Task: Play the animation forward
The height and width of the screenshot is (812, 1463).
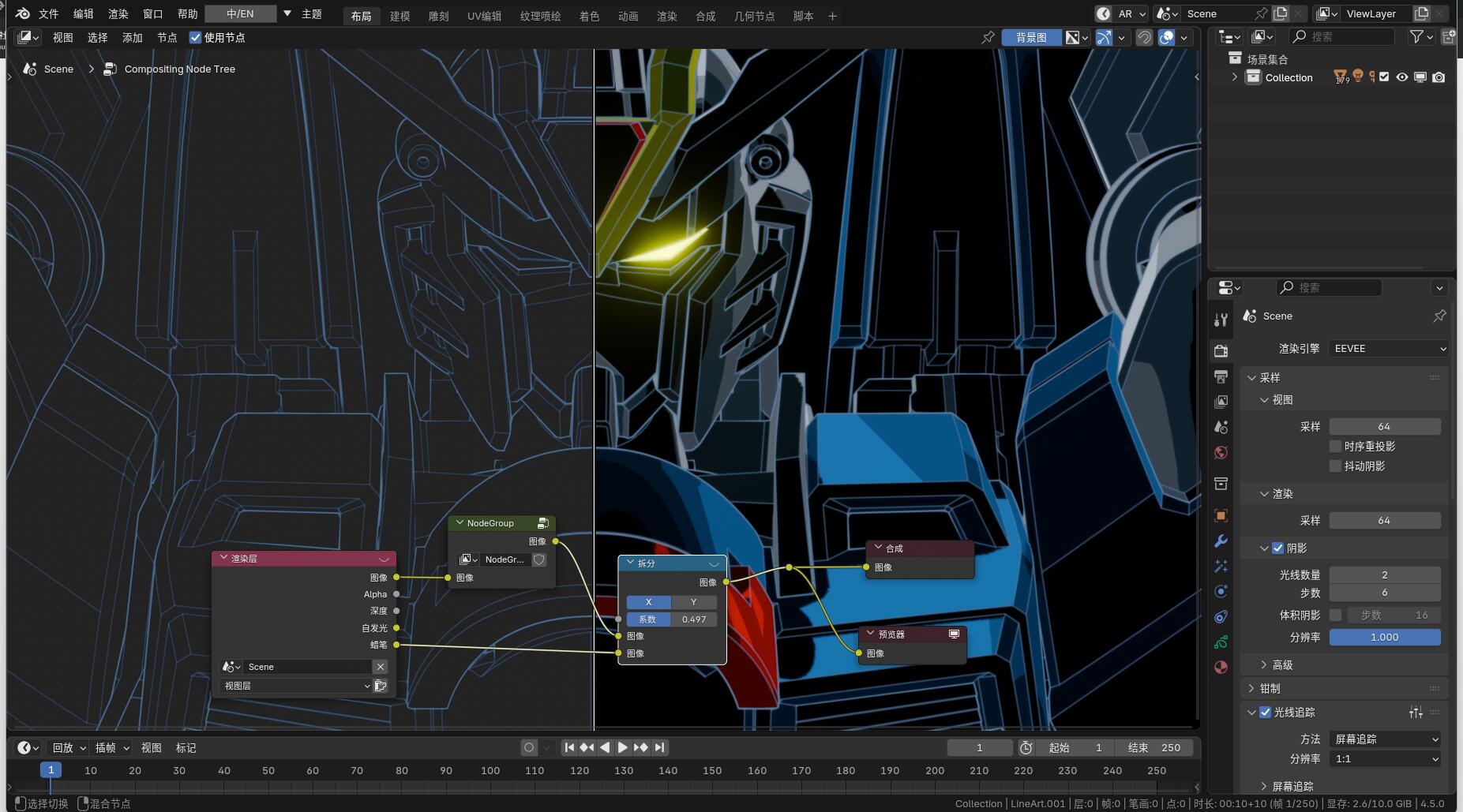Action: tap(622, 747)
